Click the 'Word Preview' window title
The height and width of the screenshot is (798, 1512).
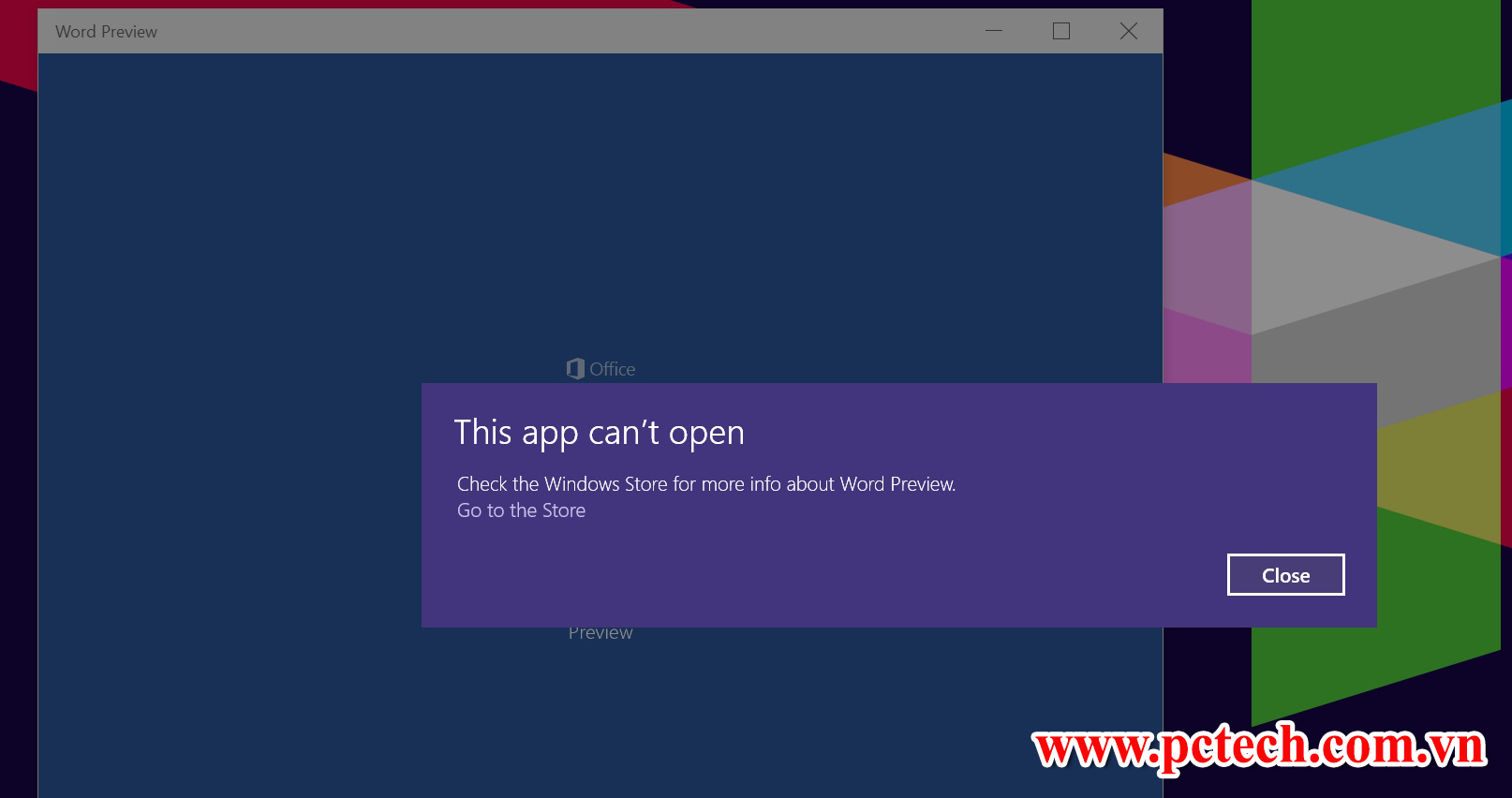click(x=106, y=32)
